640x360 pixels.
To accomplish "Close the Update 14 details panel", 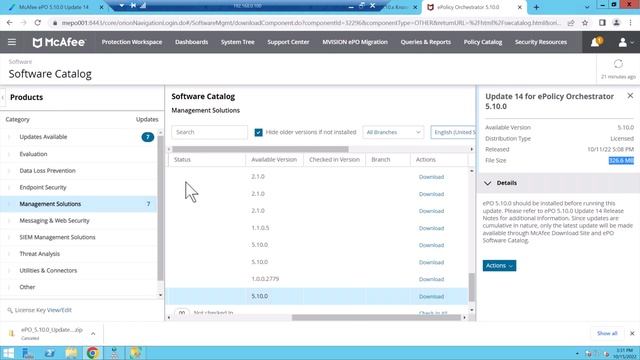I will [x=630, y=96].
